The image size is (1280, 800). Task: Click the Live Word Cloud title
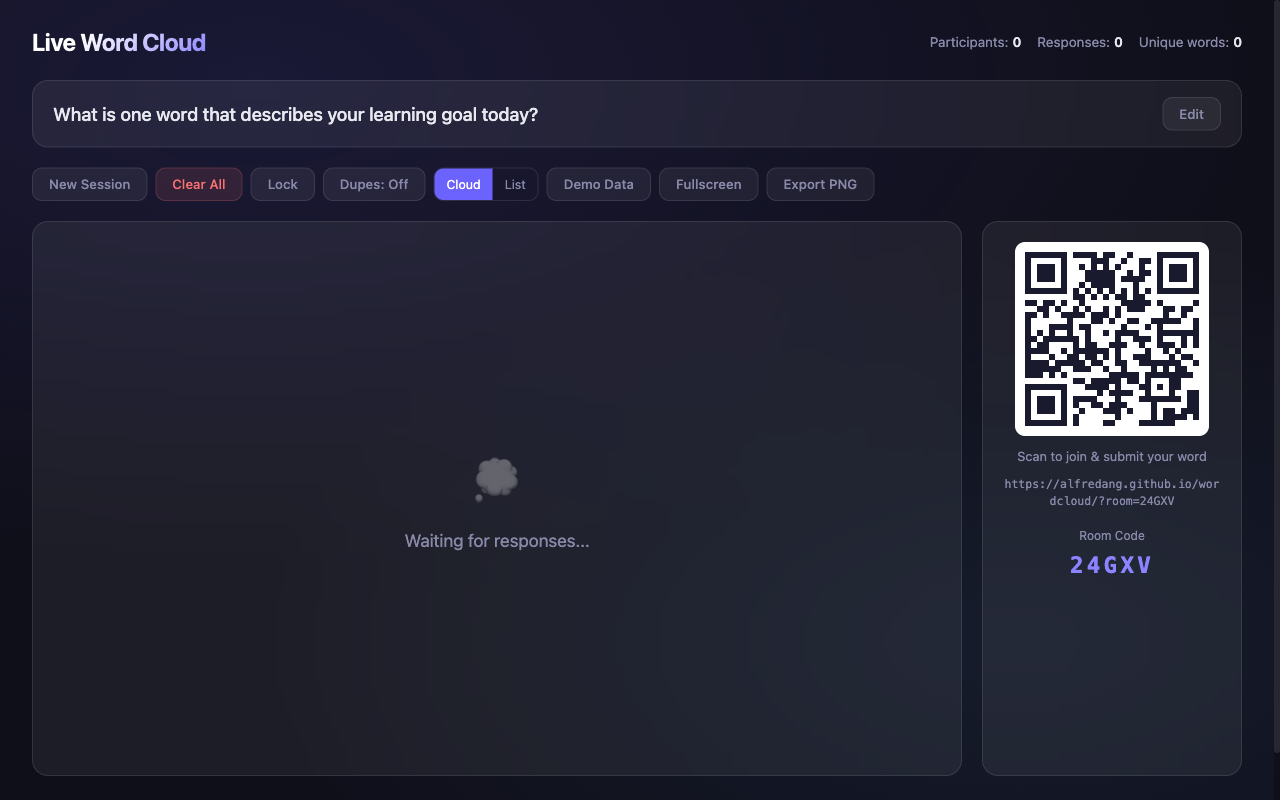point(119,42)
